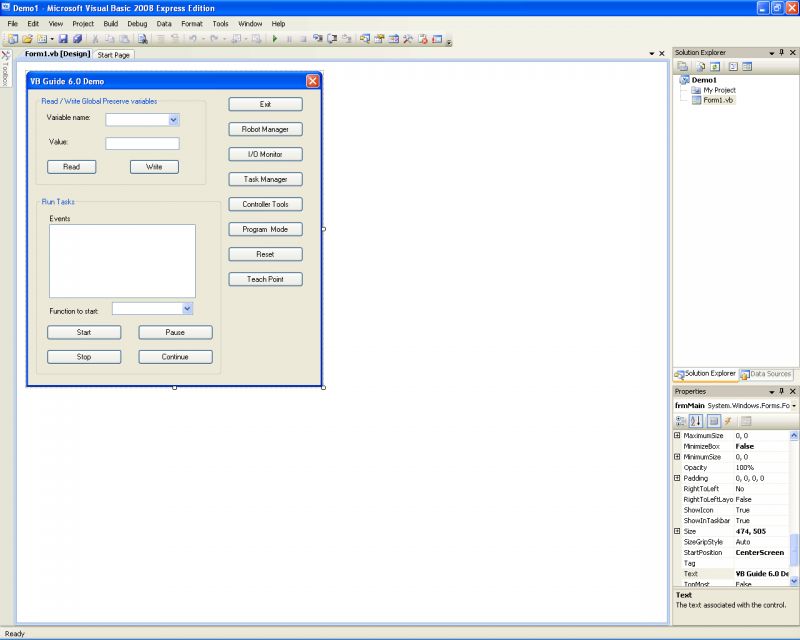Switch to the Form1.vb [Design] tab
Image resolution: width=800 pixels, height=640 pixels.
coord(57,54)
